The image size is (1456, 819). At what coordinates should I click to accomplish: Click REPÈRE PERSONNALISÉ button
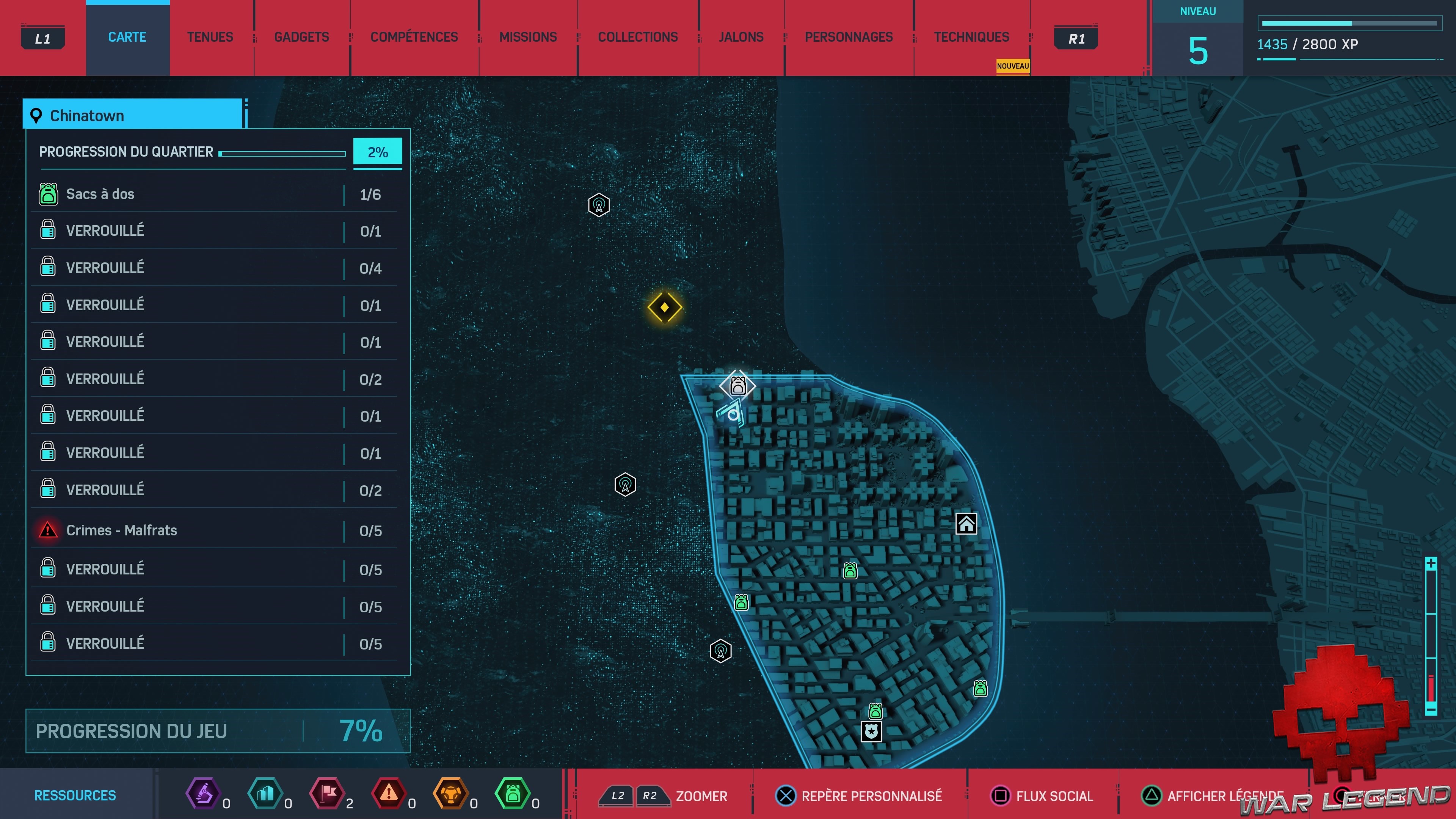click(858, 796)
